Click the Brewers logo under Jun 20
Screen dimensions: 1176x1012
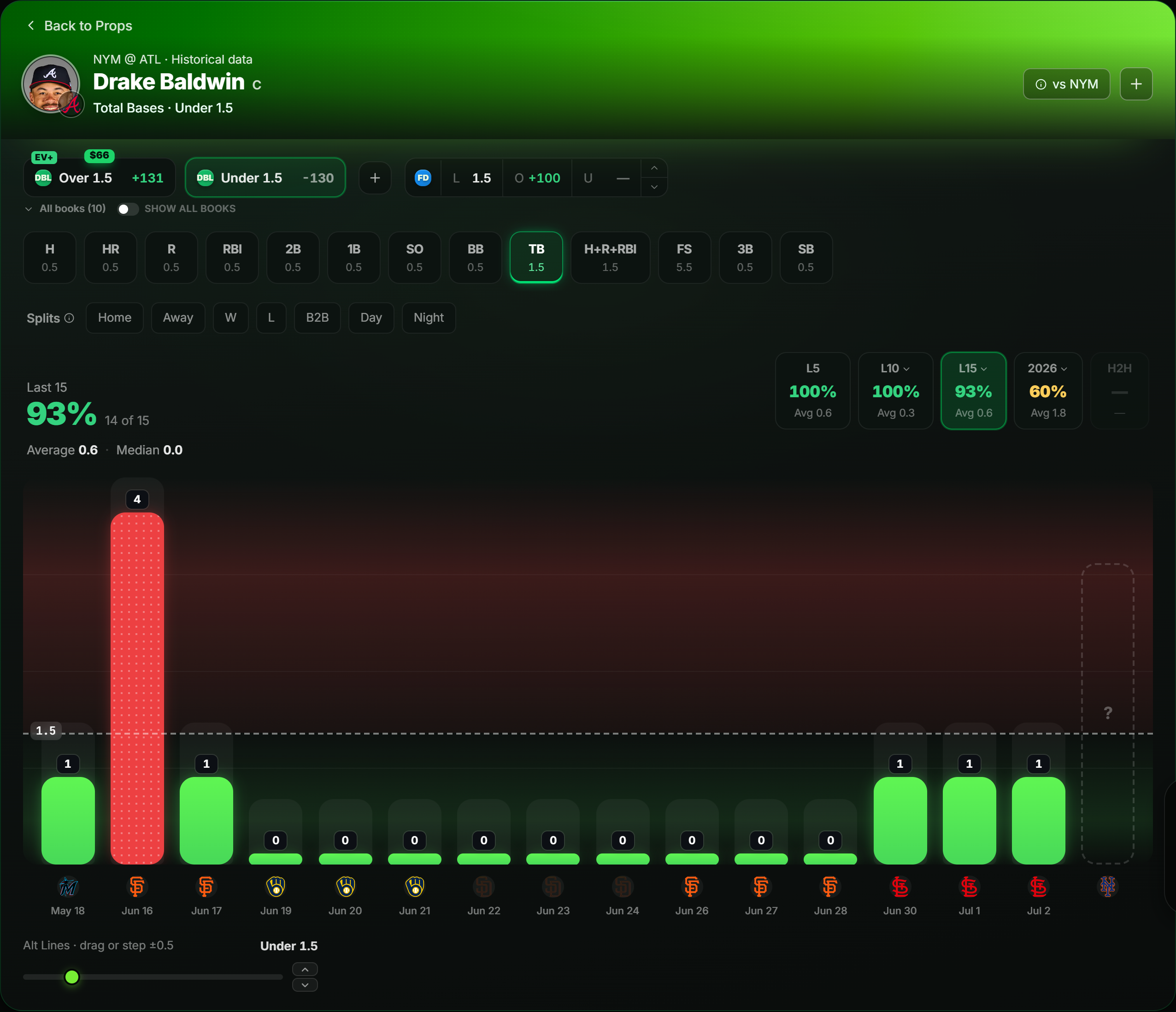coord(345,887)
